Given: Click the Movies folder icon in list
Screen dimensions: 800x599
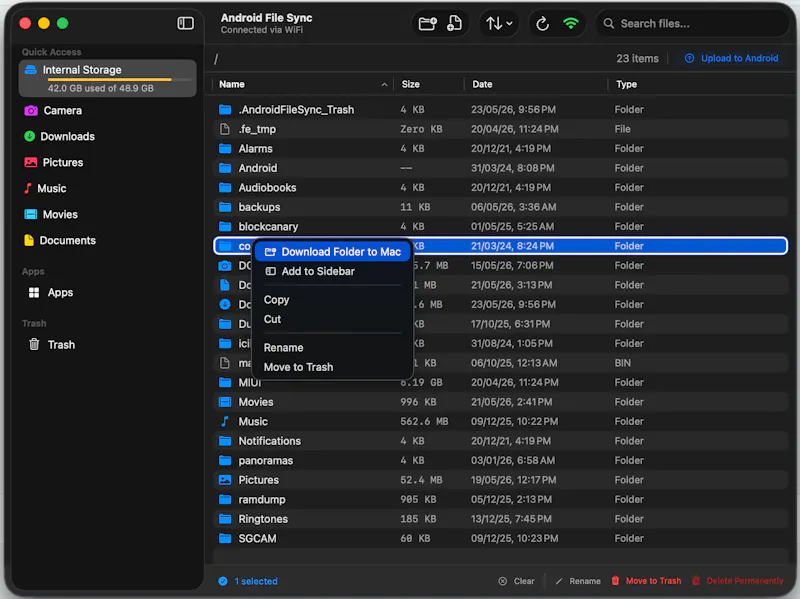Looking at the screenshot, I should [x=224, y=402].
